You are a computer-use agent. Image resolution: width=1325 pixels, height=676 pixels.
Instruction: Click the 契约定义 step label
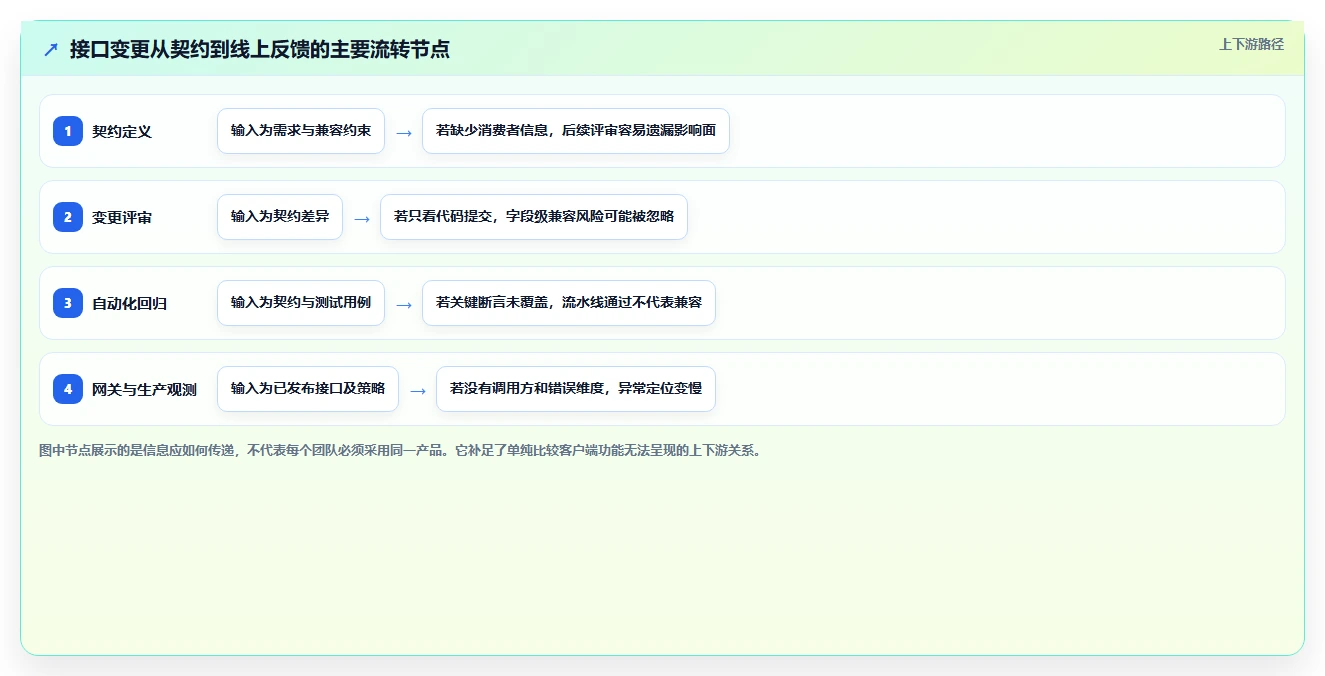click(122, 131)
